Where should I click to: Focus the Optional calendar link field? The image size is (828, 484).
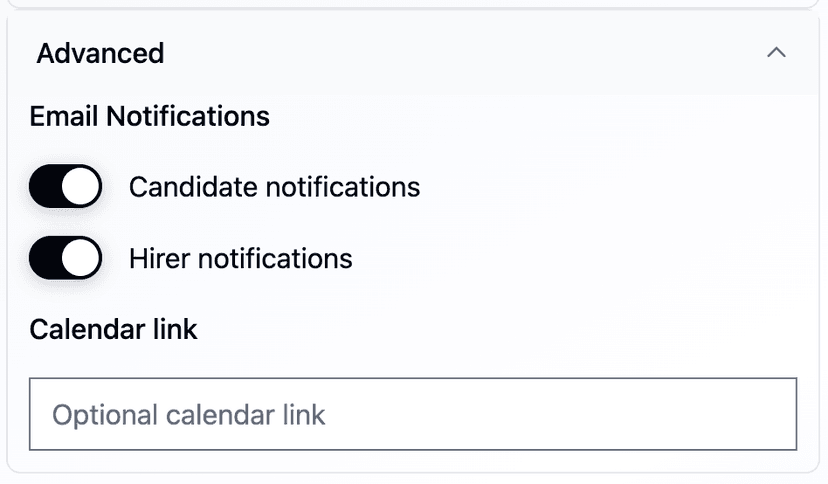pyautogui.click(x=413, y=414)
